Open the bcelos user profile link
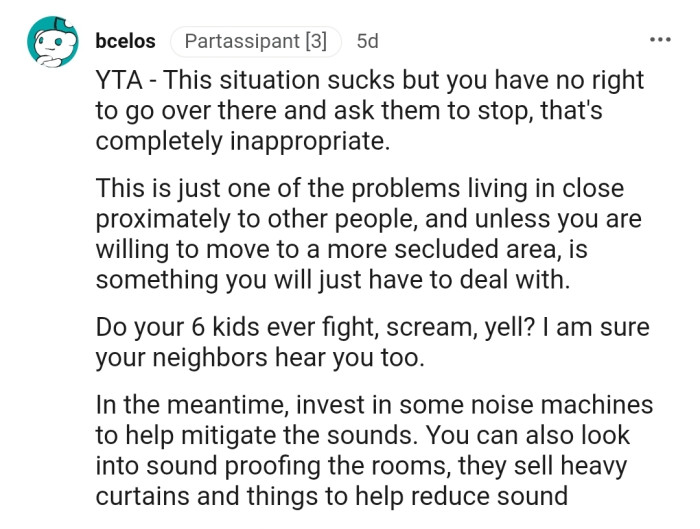This screenshot has width=700, height=529. pyautogui.click(x=125, y=42)
